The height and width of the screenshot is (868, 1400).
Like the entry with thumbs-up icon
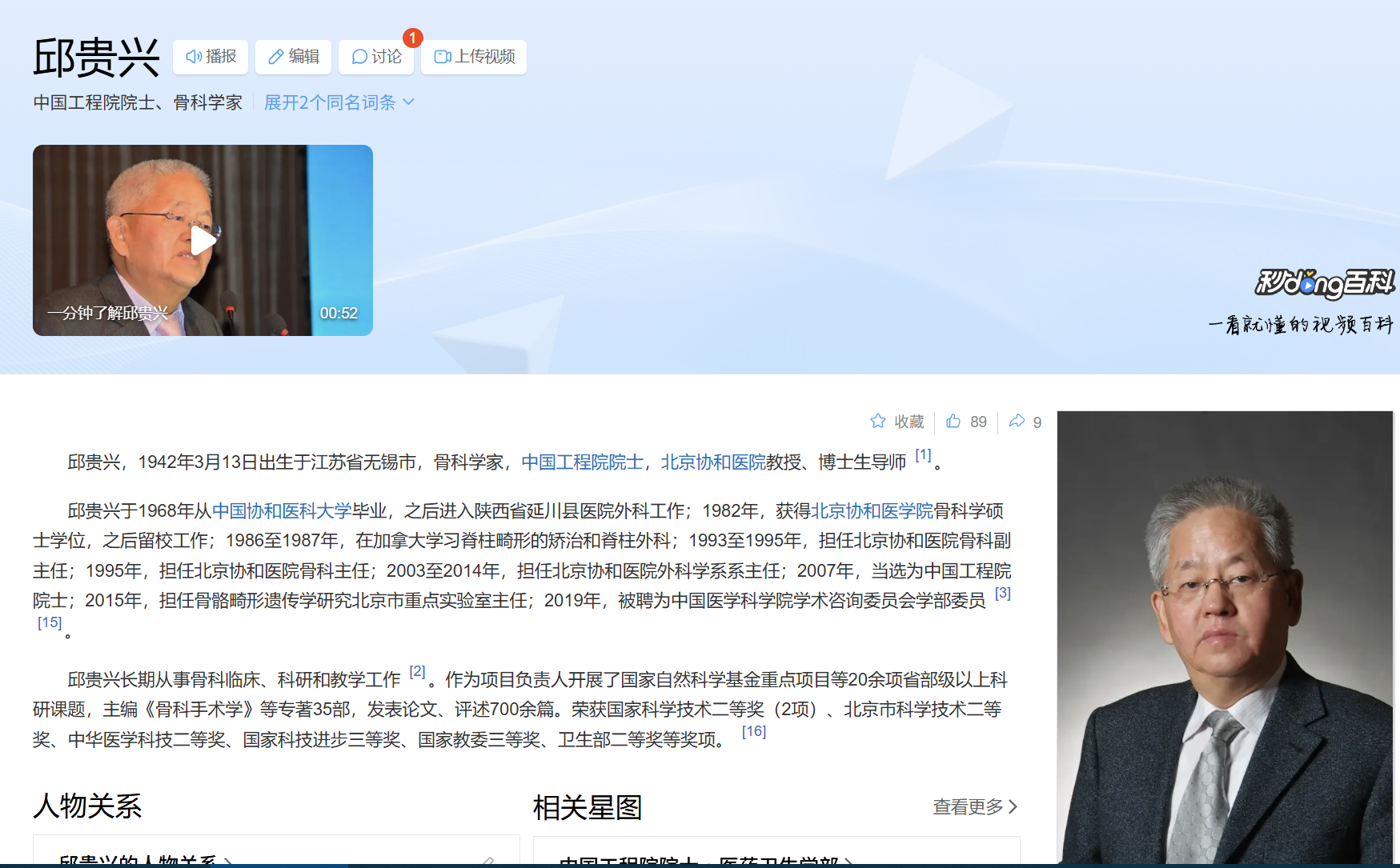tap(953, 421)
